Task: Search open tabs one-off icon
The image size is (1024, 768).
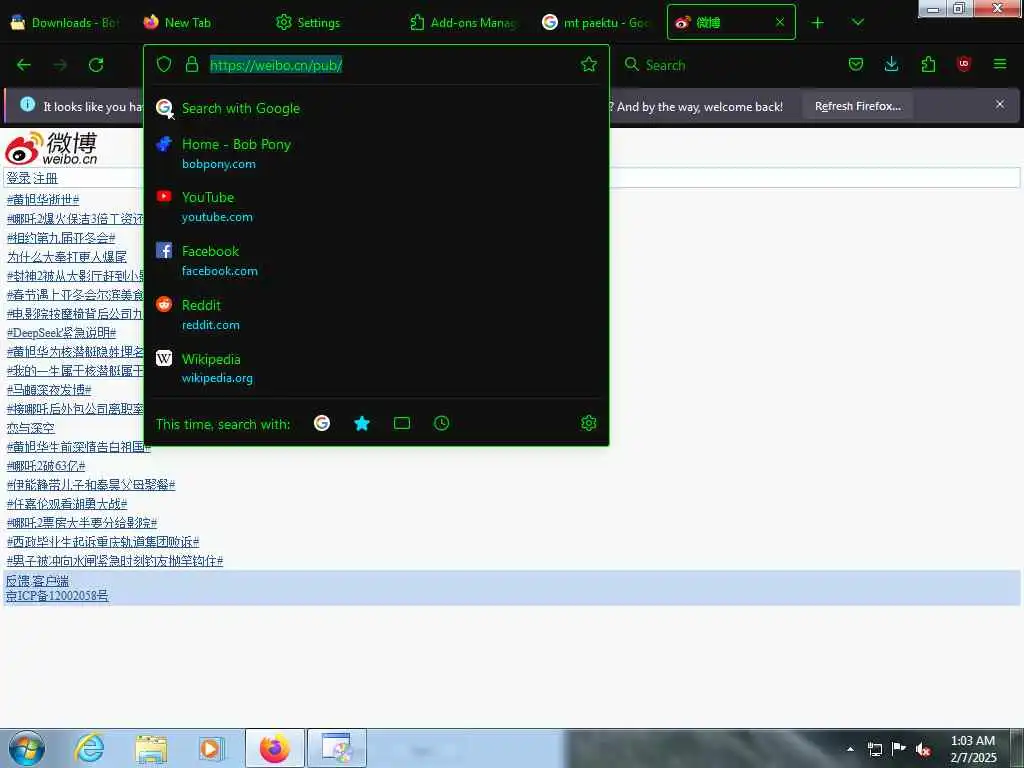Action: [402, 423]
